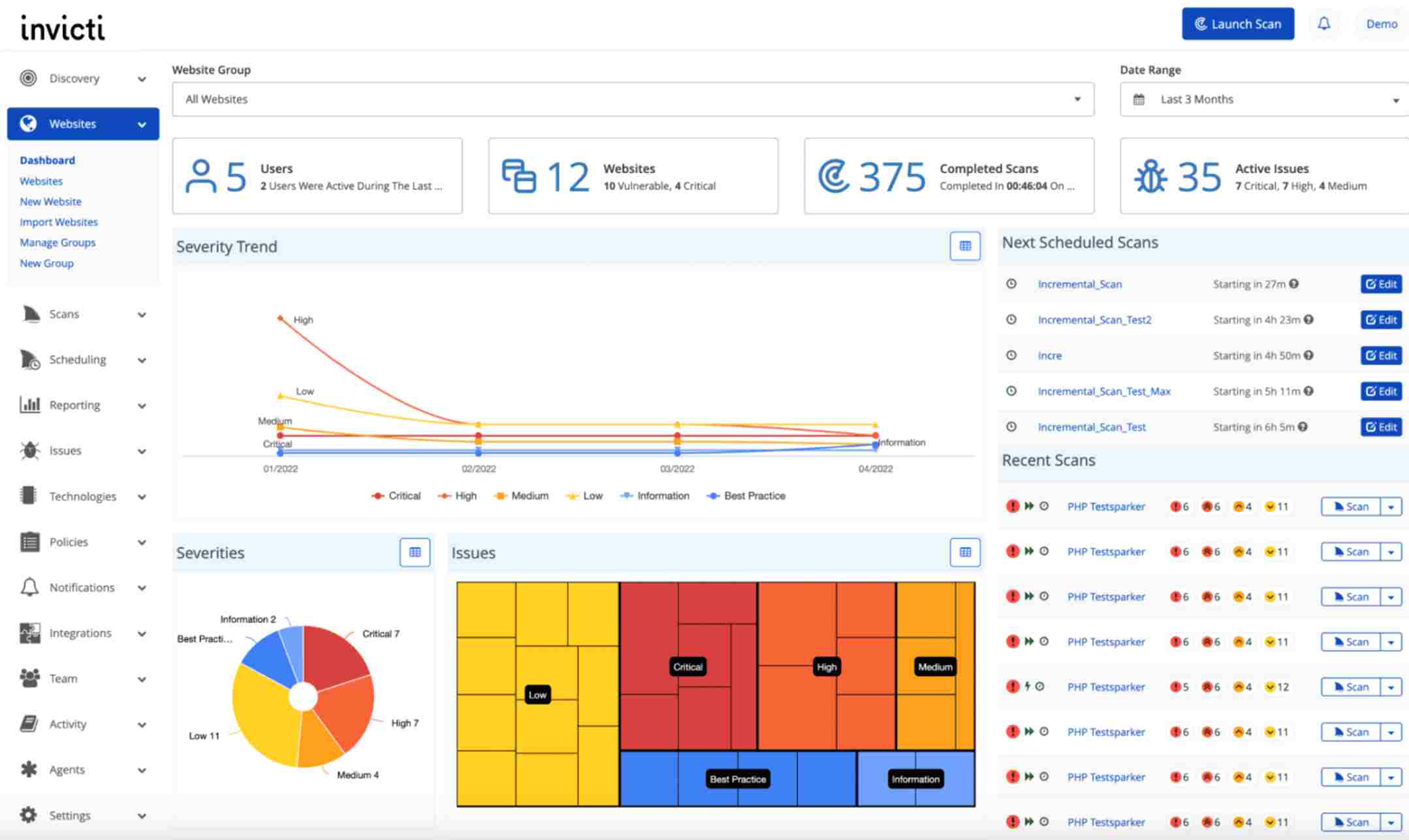
Task: Switch Severity Trend to table view
Action: tap(965, 246)
